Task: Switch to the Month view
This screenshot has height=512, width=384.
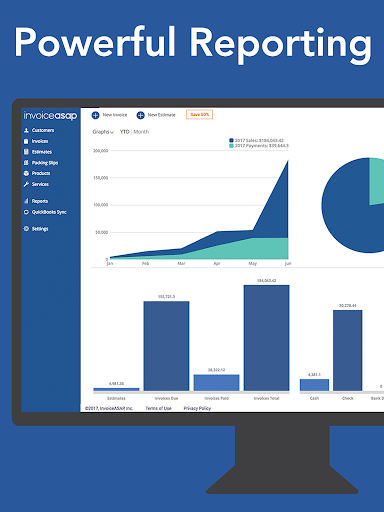Action: coord(141,132)
